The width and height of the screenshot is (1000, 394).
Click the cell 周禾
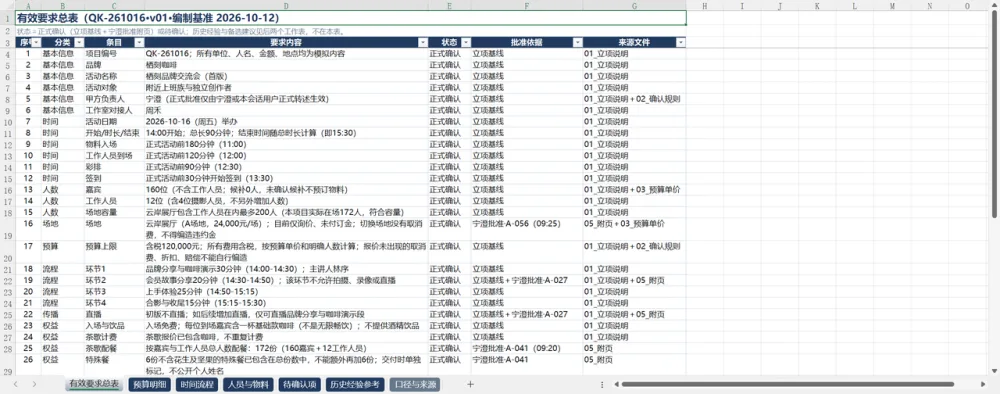pos(286,110)
